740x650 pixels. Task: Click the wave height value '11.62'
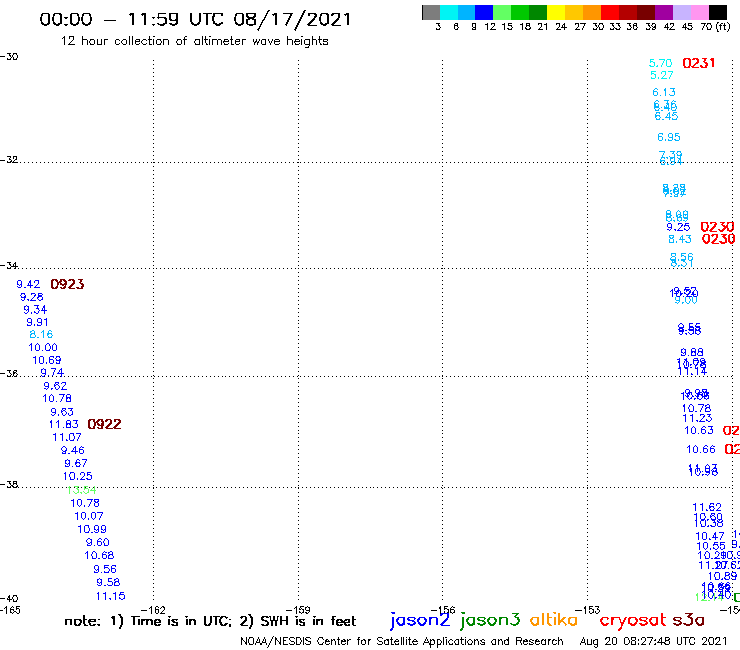point(707,507)
